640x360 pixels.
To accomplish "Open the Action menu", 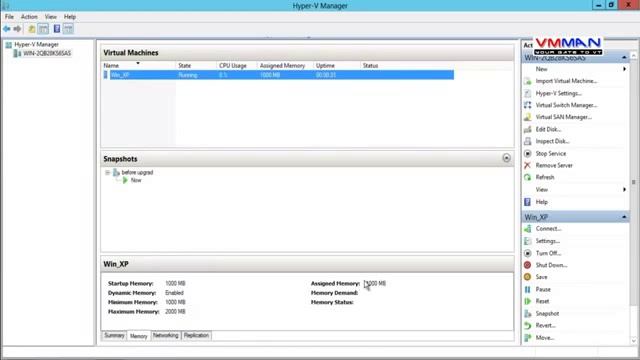I will click(x=29, y=17).
